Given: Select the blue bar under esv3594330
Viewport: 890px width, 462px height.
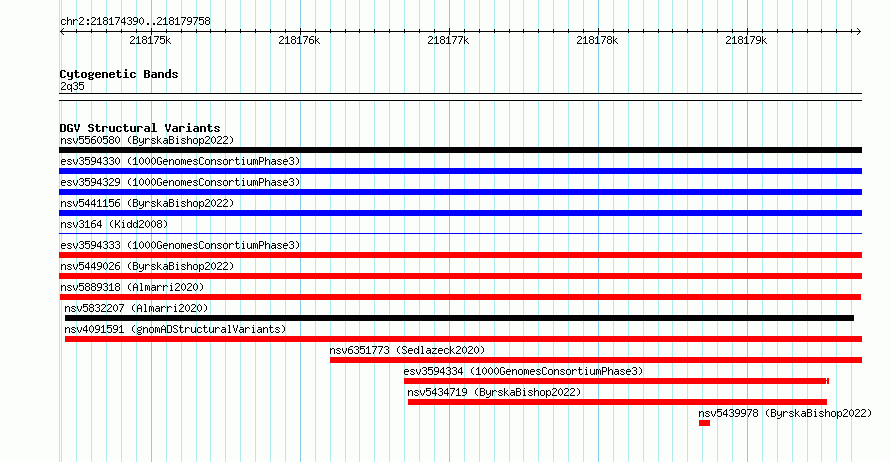Looking at the screenshot, I should click(x=460, y=171).
